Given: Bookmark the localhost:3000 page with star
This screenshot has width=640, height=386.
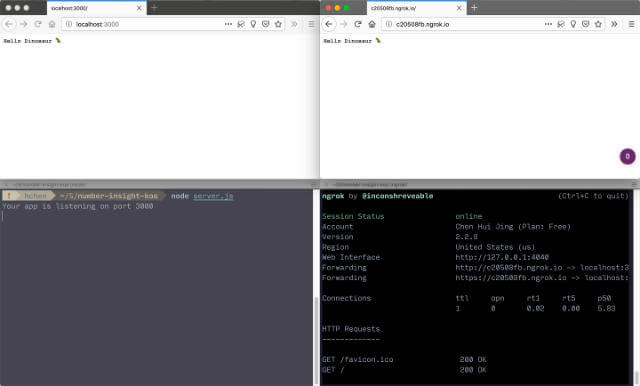Looking at the screenshot, I should pos(278,24).
